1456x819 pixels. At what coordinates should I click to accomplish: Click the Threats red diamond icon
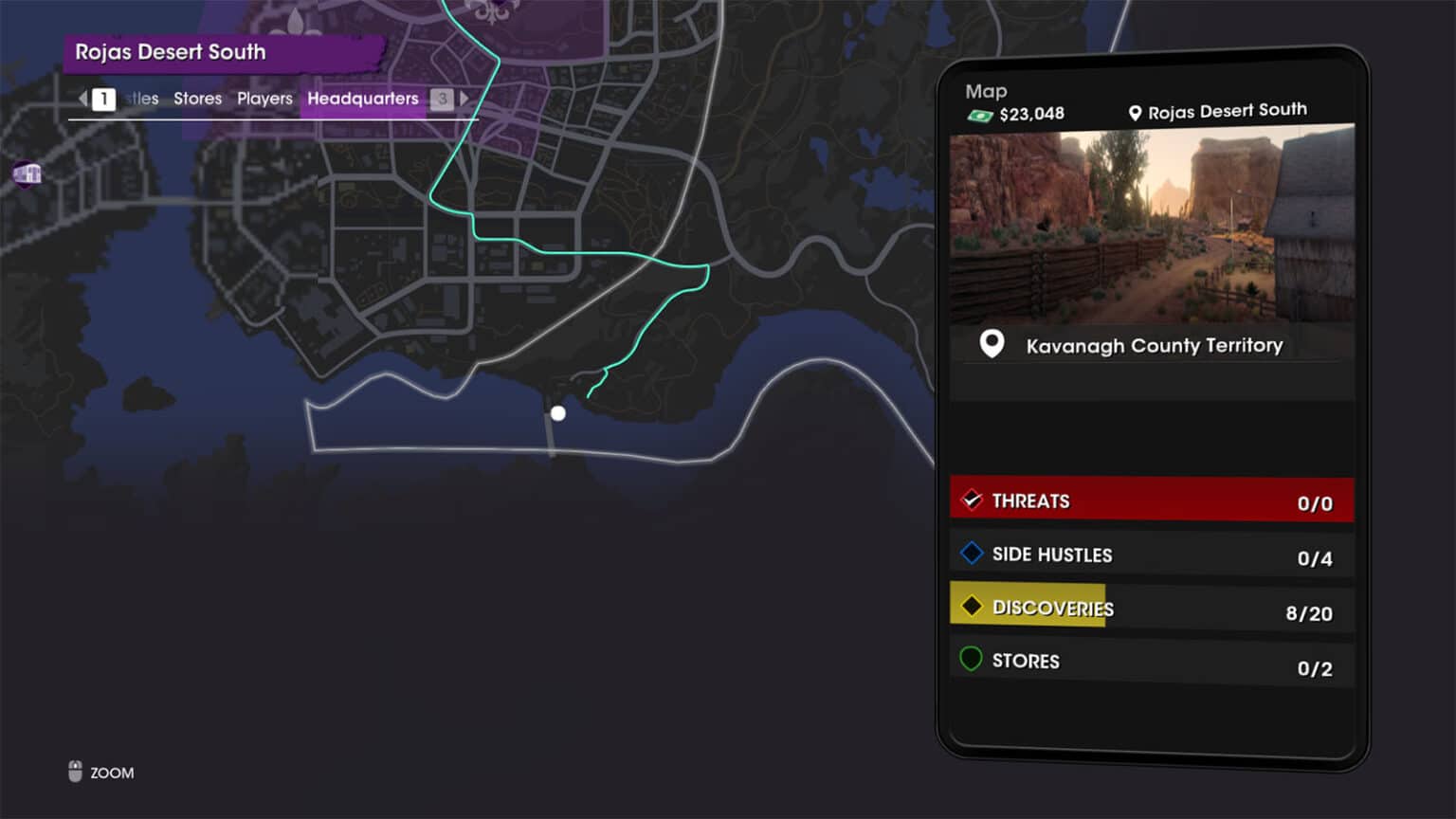tap(972, 500)
